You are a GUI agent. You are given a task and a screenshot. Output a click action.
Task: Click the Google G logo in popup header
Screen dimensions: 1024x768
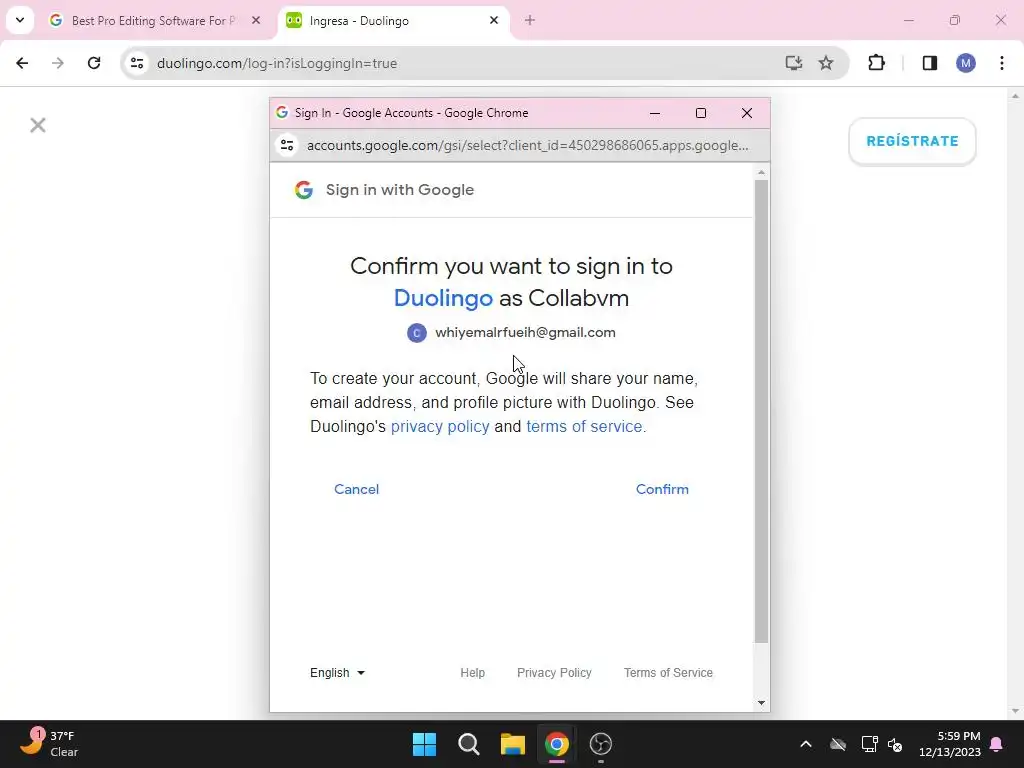[x=304, y=190]
